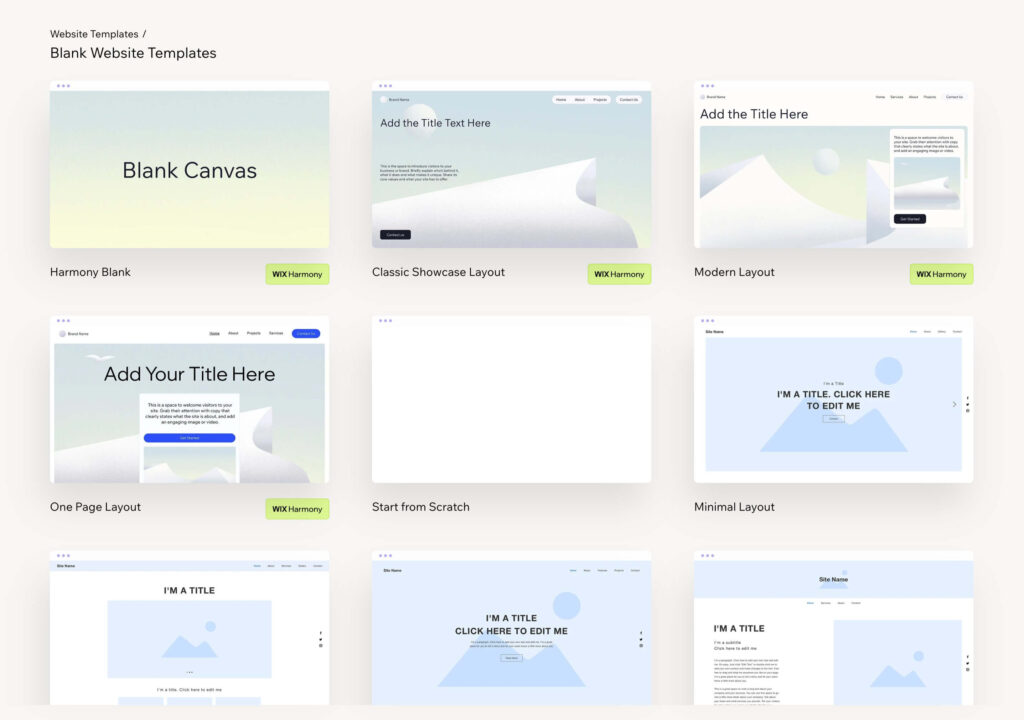Click the WIX Harmony badge beside Classic Showcase Layout
This screenshot has height=720, width=1024.
[619, 274]
